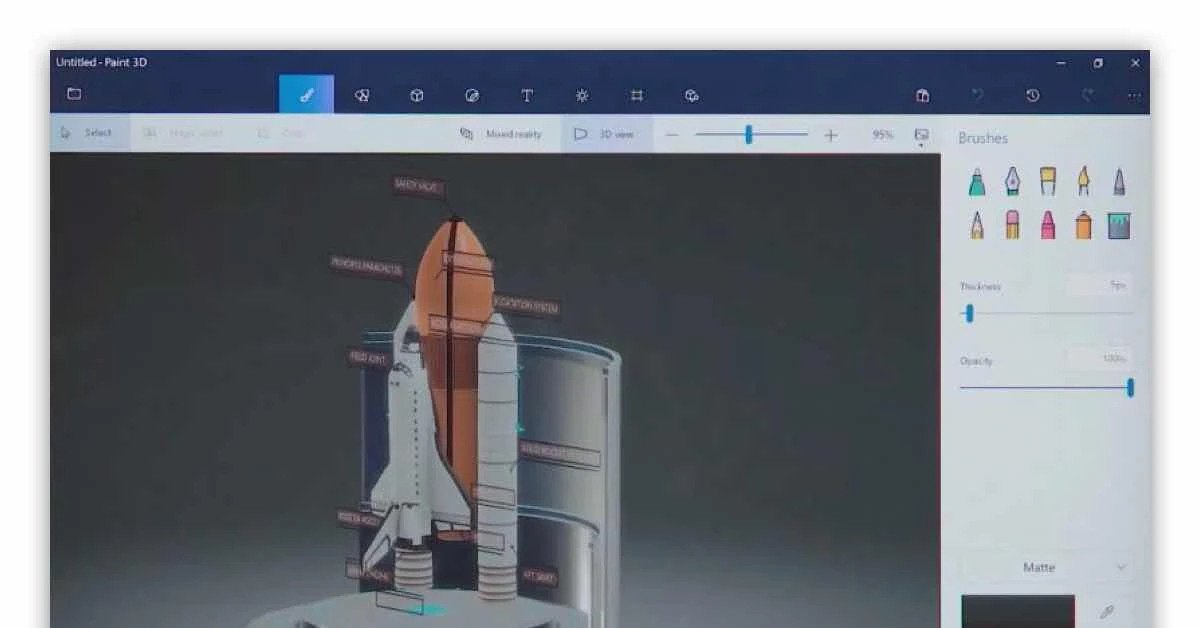Select the Marker brush
The width and height of the screenshot is (1200, 628).
tap(976, 180)
